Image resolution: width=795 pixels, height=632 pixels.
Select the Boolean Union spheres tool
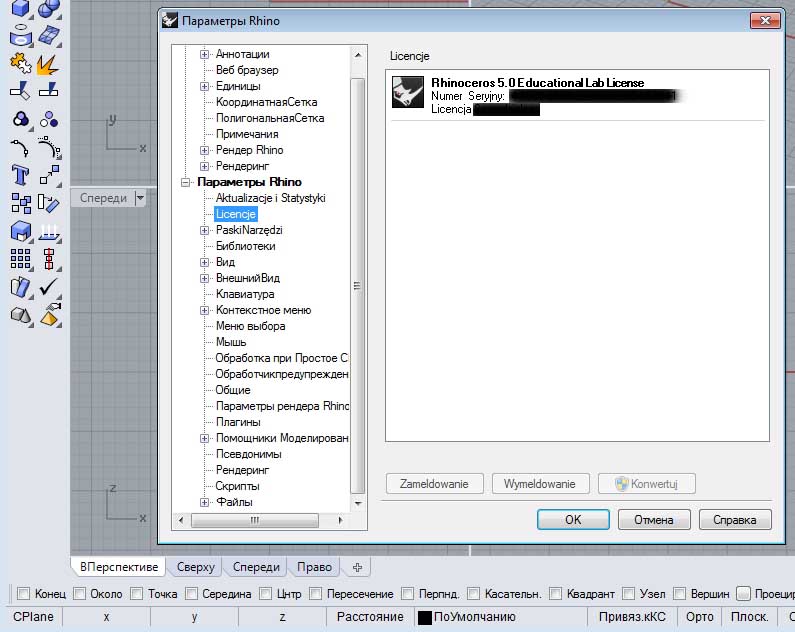pos(49,8)
